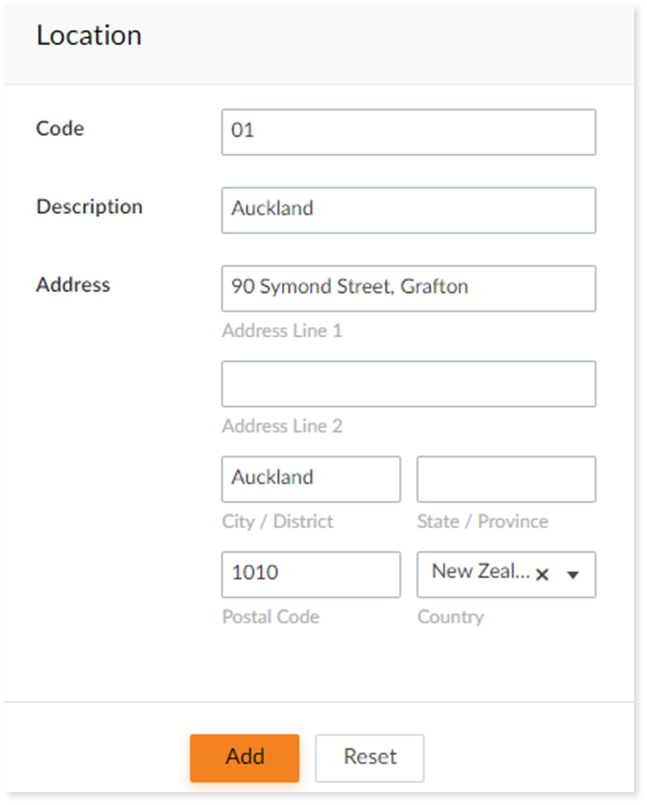The width and height of the screenshot is (647, 805).
Task: Click the empty Address Line 2 field
Action: click(x=408, y=383)
